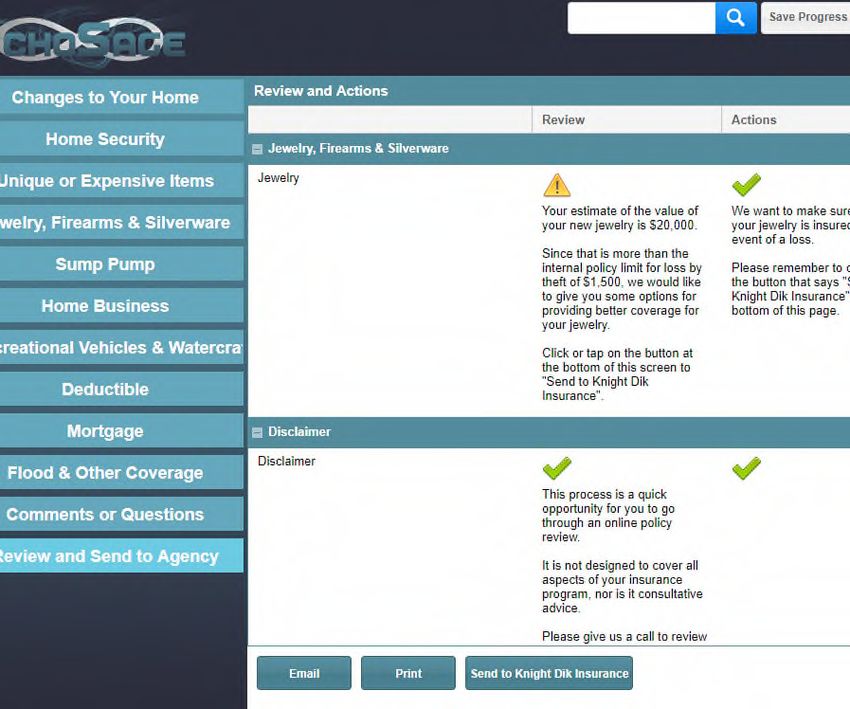Image resolution: width=850 pixels, height=709 pixels.
Task: Open Recreational Vehicles & Watercraft section
Action: click(121, 347)
